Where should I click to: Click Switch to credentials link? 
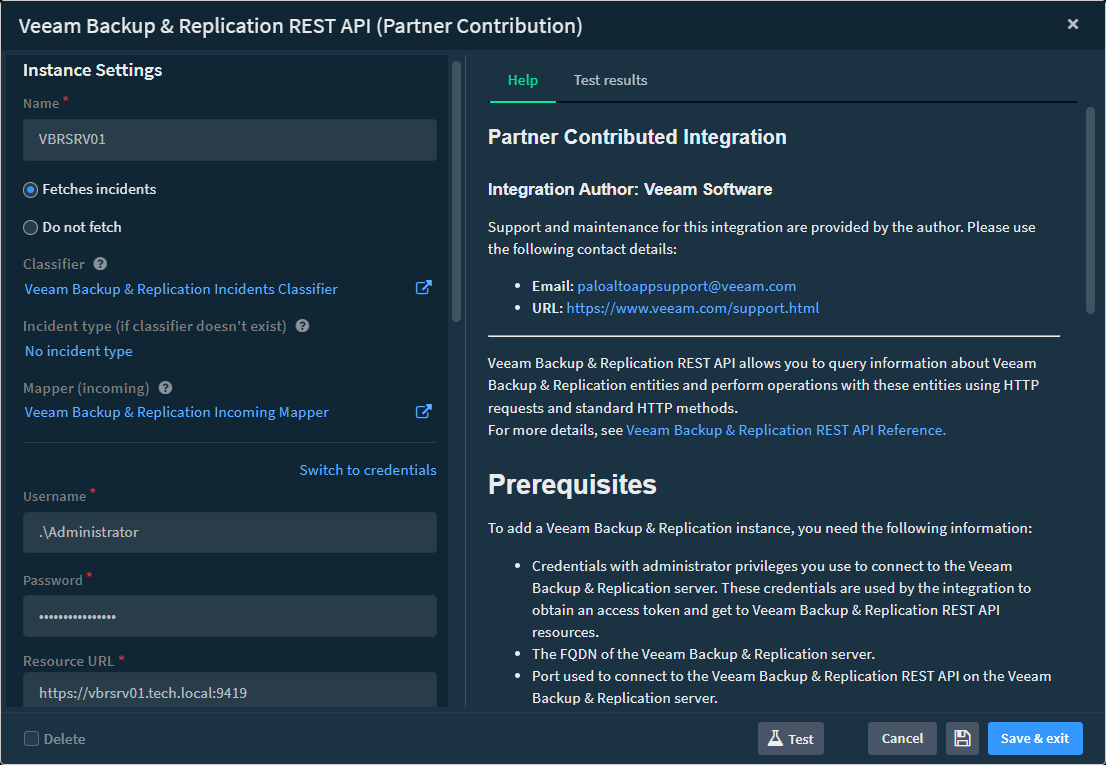(x=367, y=470)
